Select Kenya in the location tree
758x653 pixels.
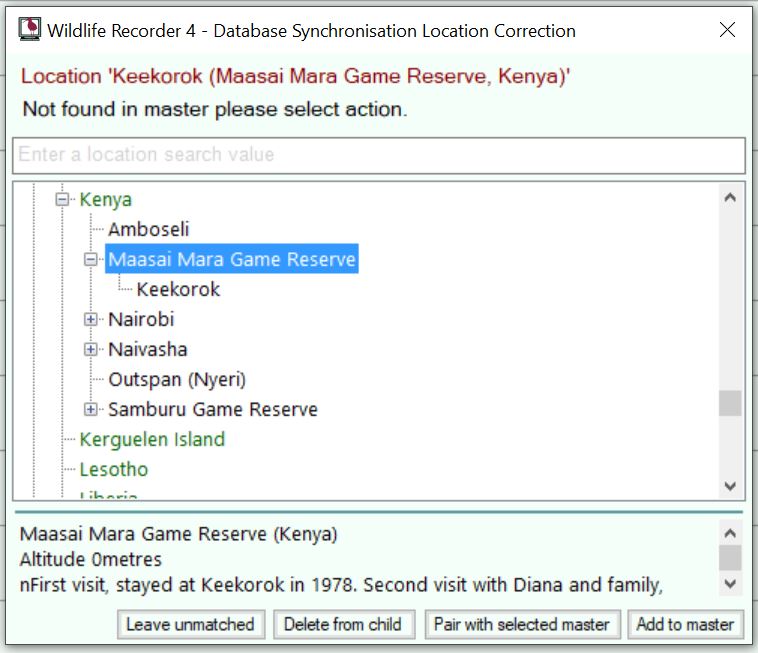click(x=105, y=200)
